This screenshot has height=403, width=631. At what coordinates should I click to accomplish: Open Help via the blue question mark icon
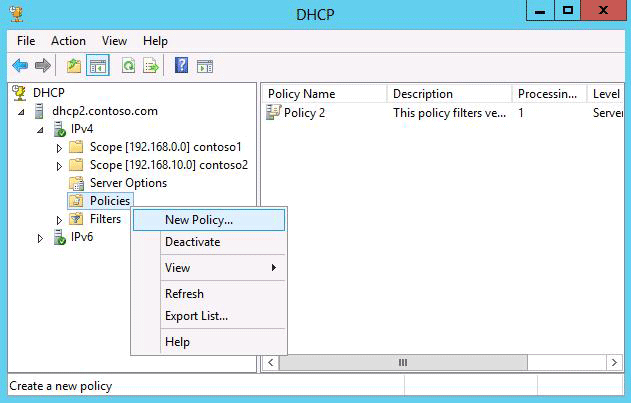point(181,65)
